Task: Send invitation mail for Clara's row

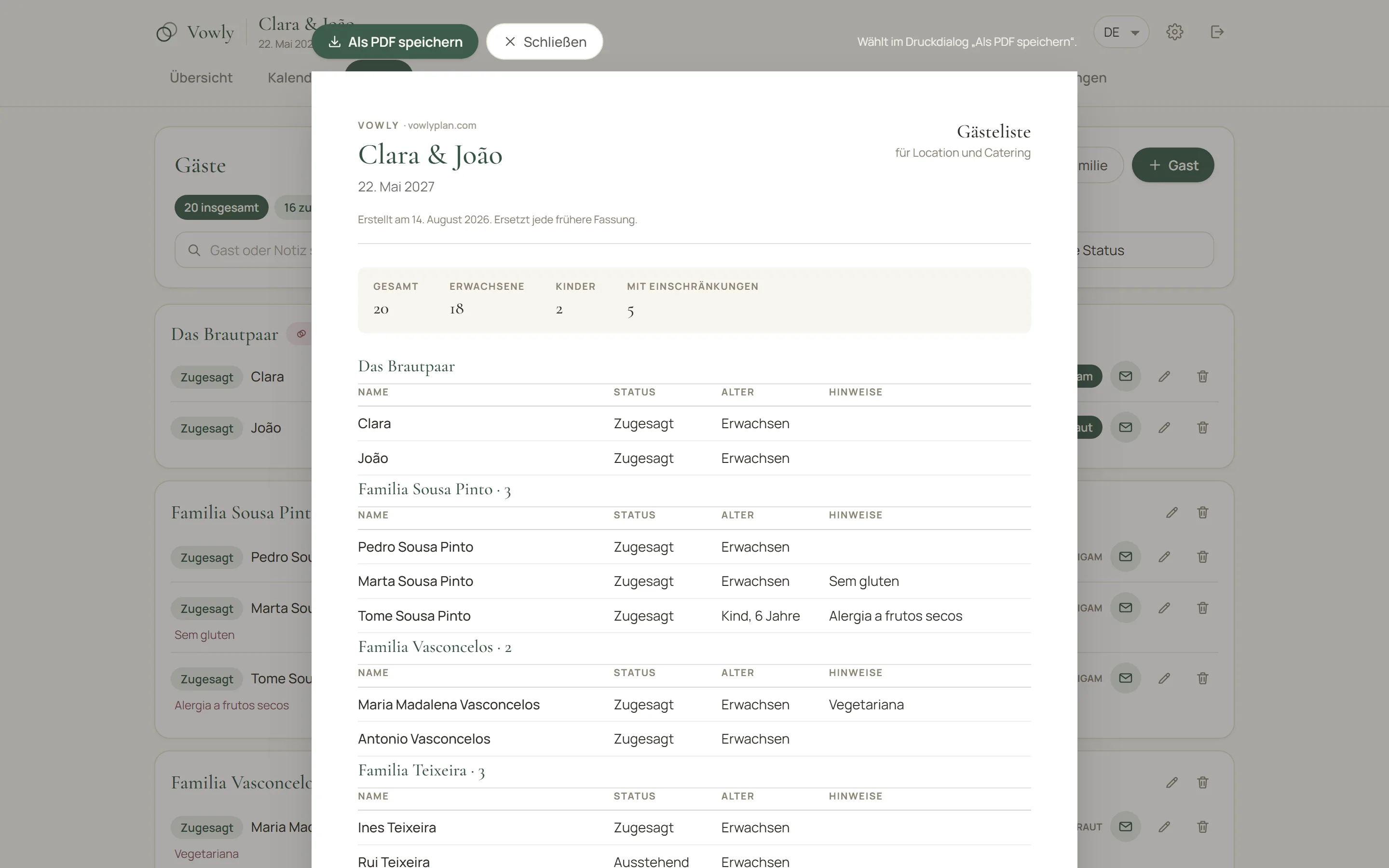Action: pyautogui.click(x=1125, y=377)
